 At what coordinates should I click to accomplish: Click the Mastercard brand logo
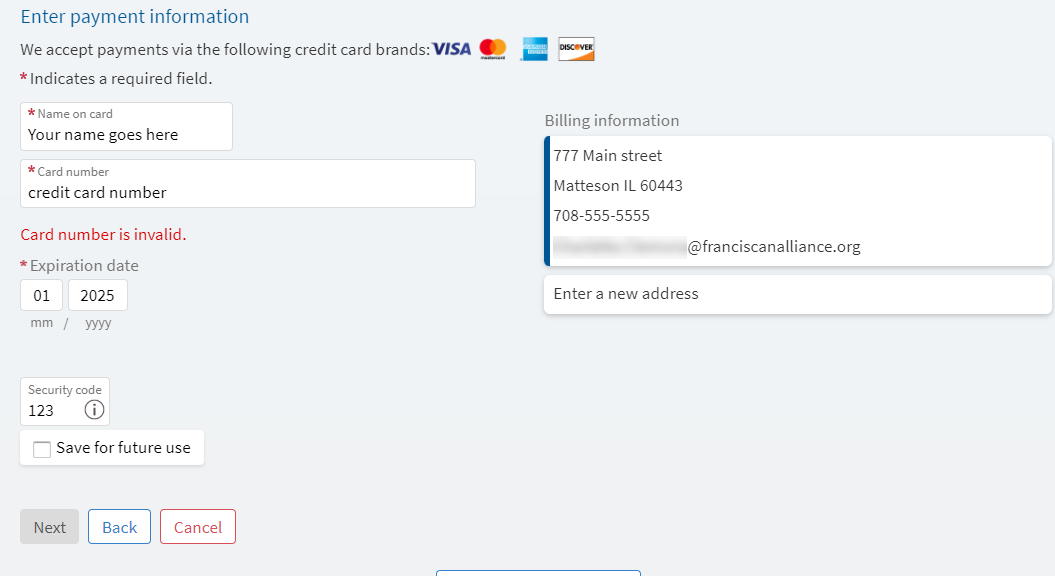pyautogui.click(x=493, y=49)
